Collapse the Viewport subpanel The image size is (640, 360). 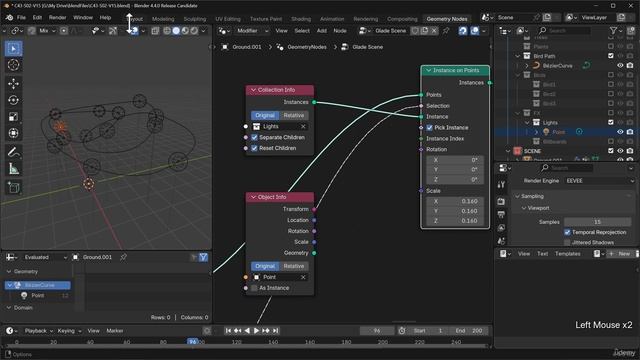tap(524, 208)
